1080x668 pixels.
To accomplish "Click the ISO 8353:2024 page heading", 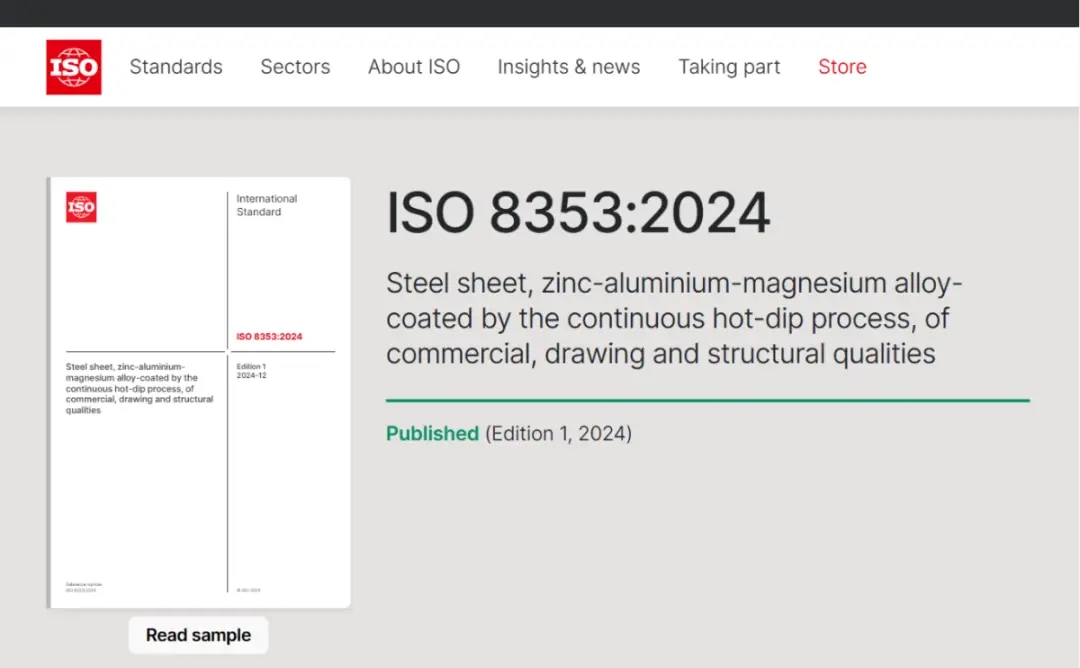I will [x=577, y=213].
